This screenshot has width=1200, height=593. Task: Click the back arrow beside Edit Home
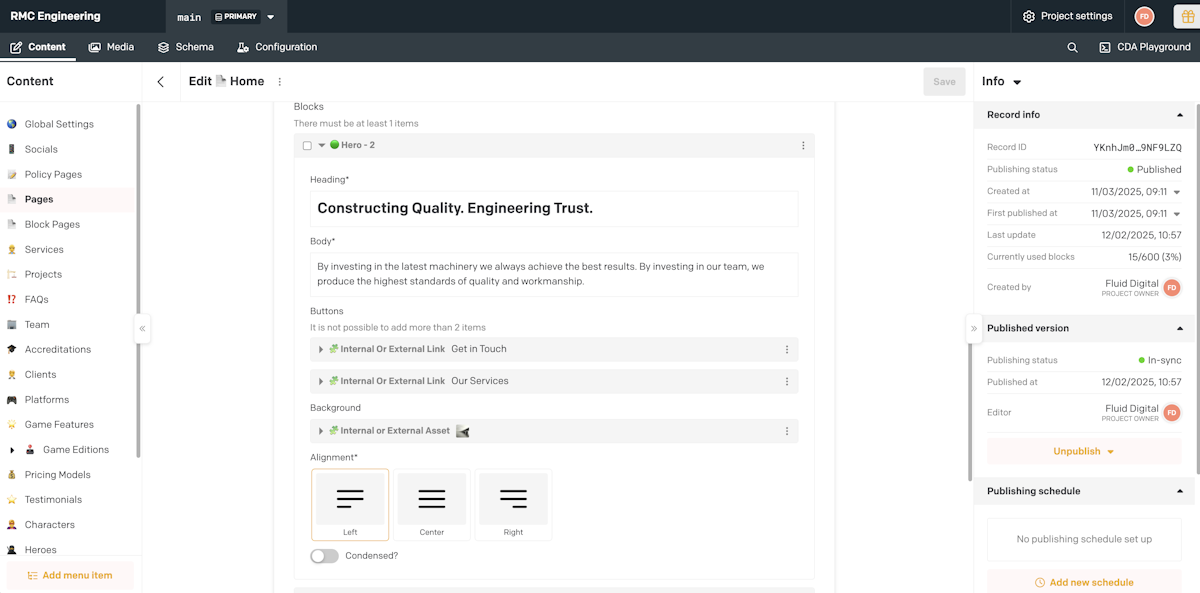[x=161, y=82]
